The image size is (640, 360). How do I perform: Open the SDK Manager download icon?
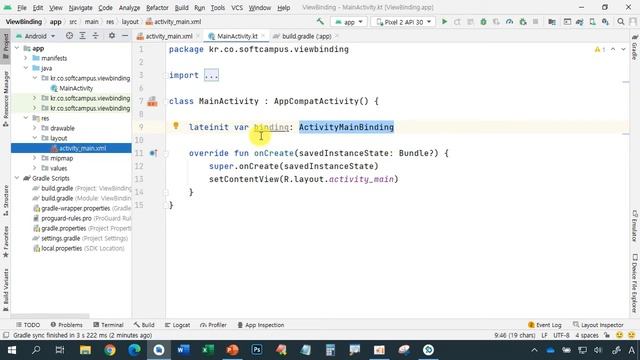click(x=605, y=22)
